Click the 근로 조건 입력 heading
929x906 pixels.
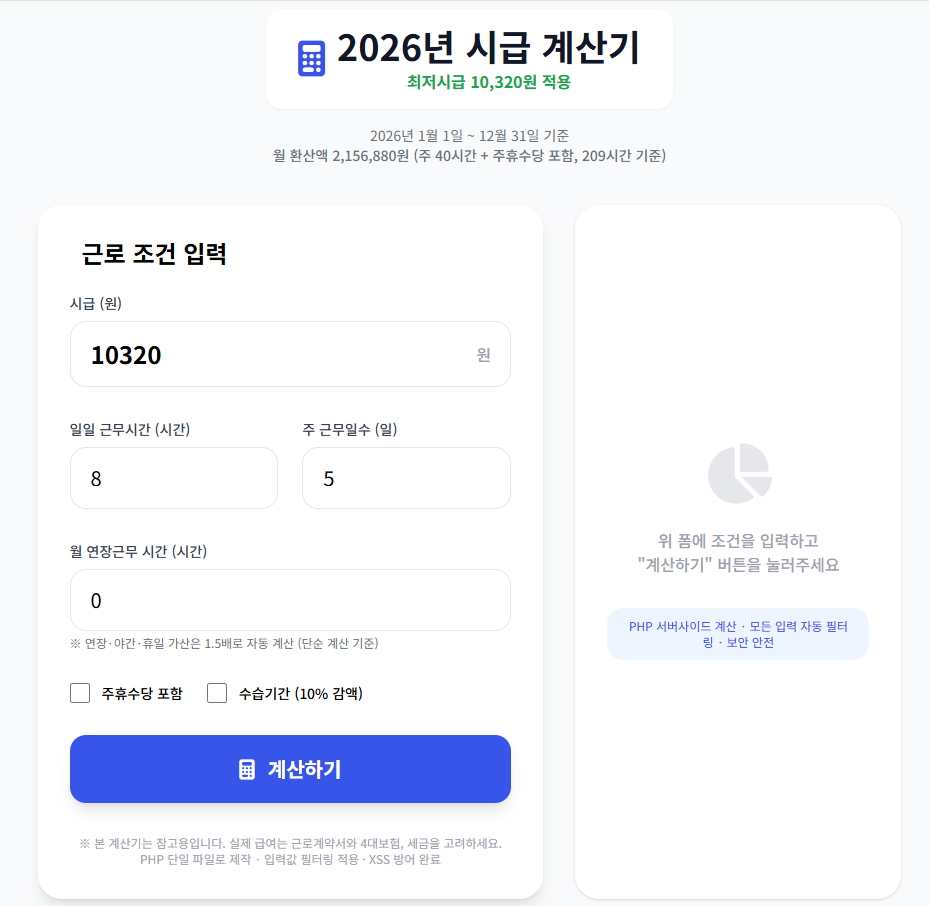click(154, 254)
